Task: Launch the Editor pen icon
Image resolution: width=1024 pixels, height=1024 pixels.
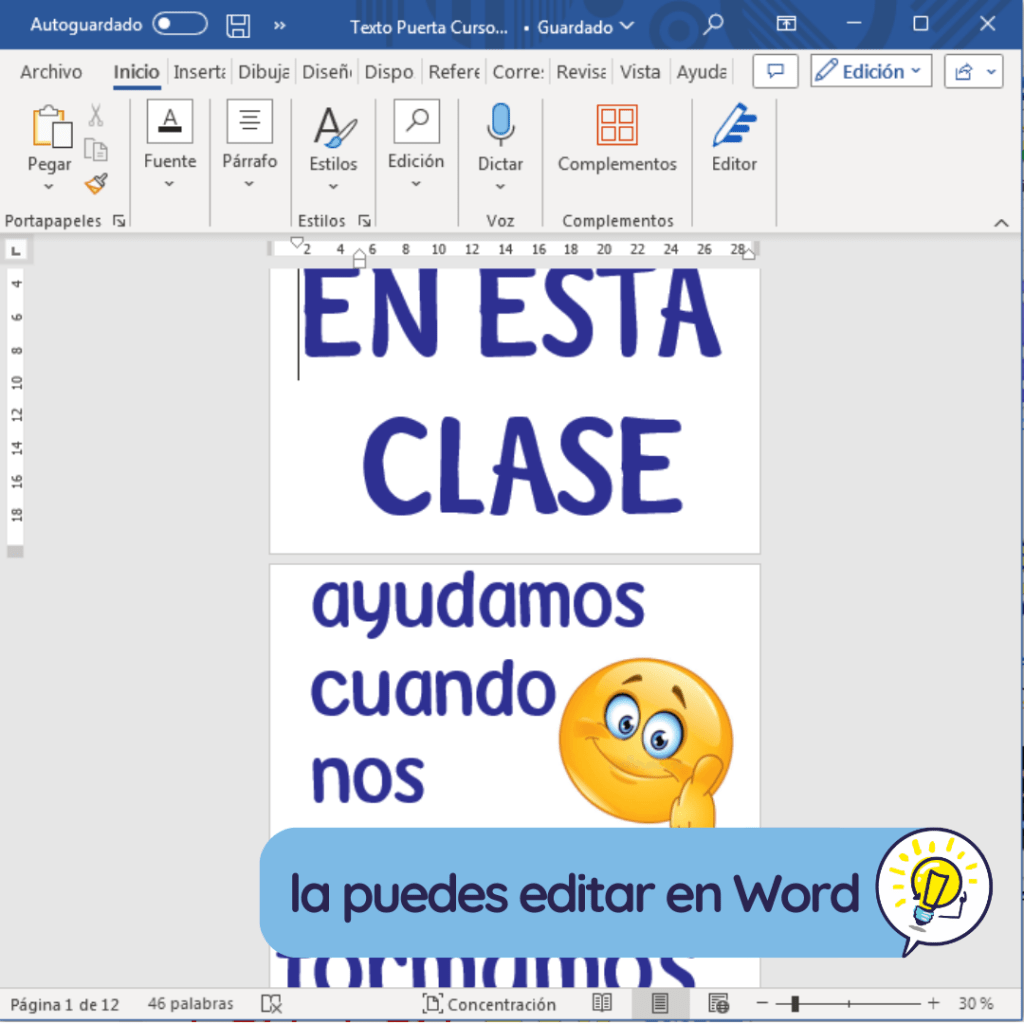Action: (734, 126)
